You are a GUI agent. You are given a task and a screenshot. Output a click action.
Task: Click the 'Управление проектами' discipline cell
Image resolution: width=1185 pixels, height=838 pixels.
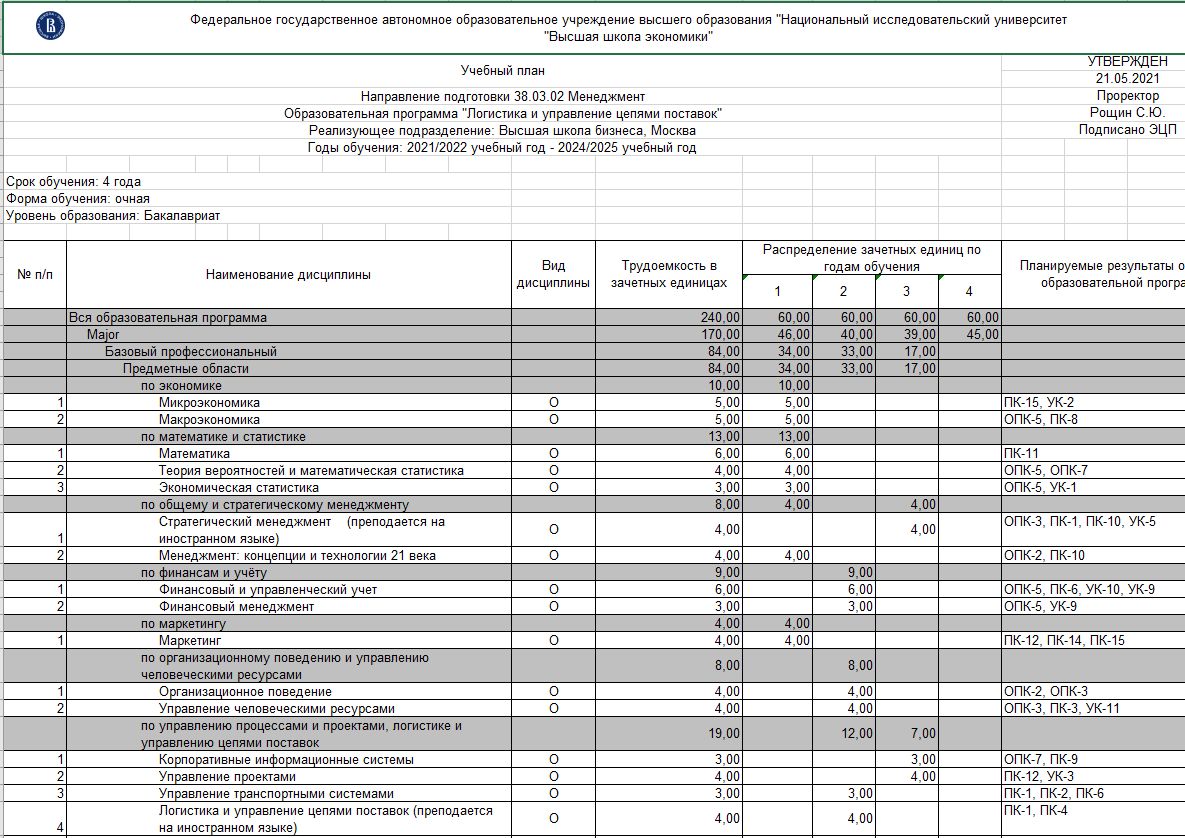click(x=227, y=776)
